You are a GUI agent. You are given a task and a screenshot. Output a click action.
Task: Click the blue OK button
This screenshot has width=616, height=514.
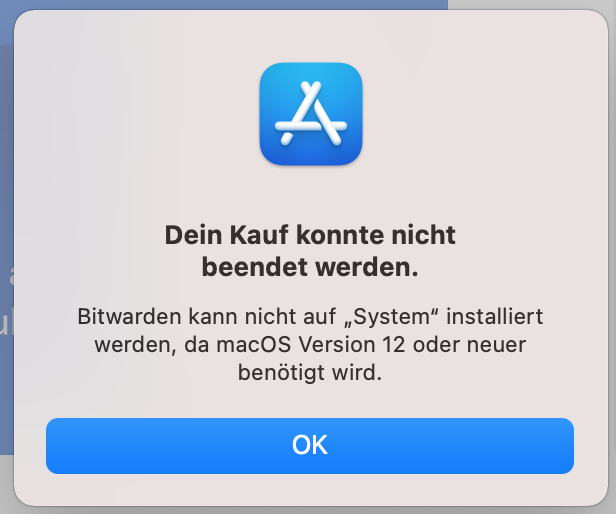point(310,446)
